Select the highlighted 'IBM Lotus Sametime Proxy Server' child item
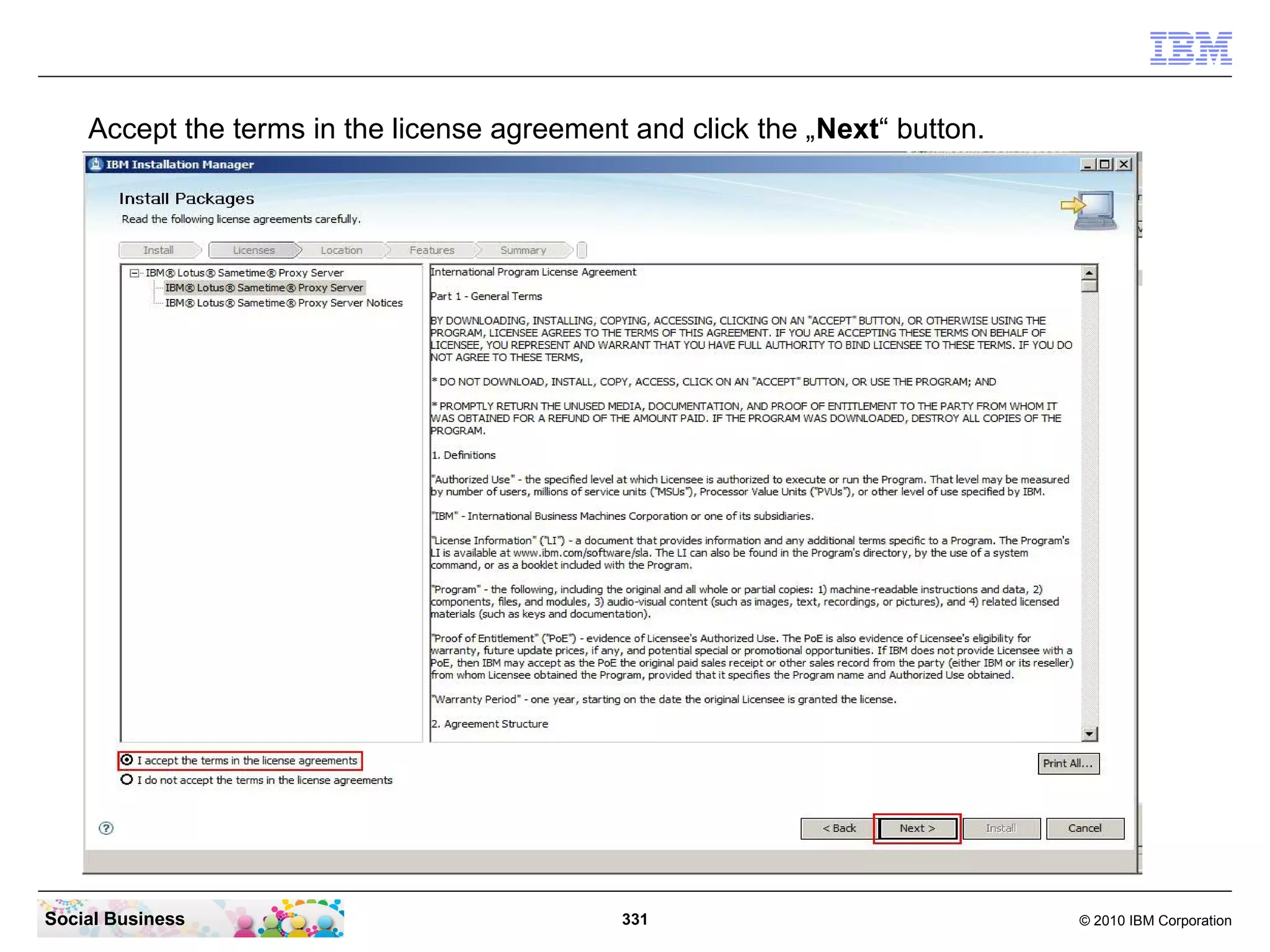 (x=264, y=288)
